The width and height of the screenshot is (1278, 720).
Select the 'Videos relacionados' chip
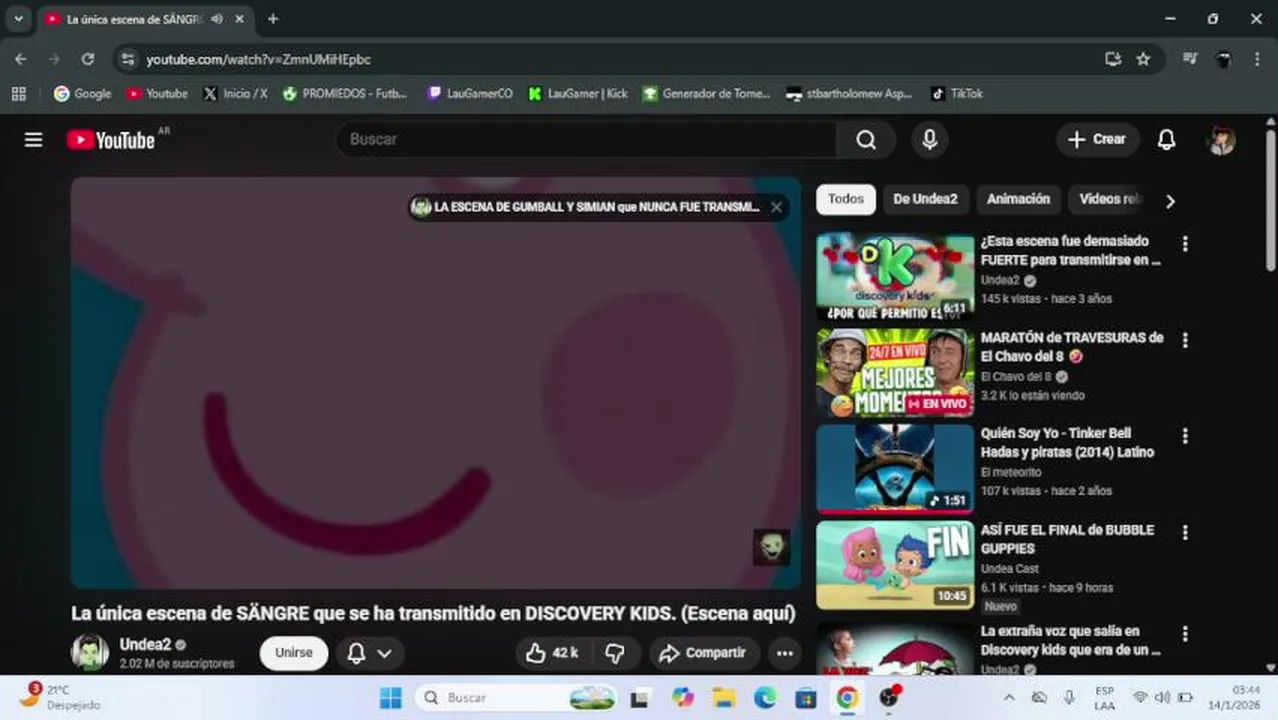click(x=1108, y=199)
